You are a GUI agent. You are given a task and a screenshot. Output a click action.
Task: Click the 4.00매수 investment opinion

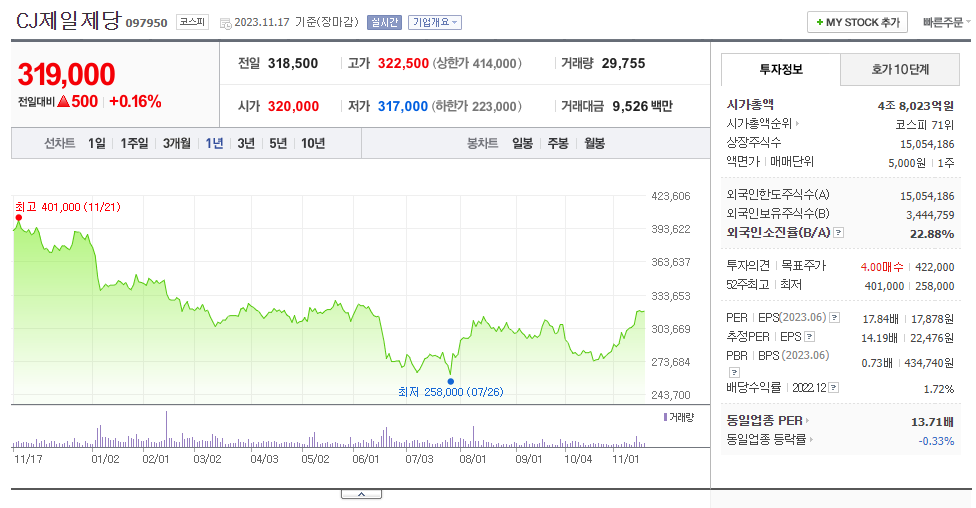882,267
